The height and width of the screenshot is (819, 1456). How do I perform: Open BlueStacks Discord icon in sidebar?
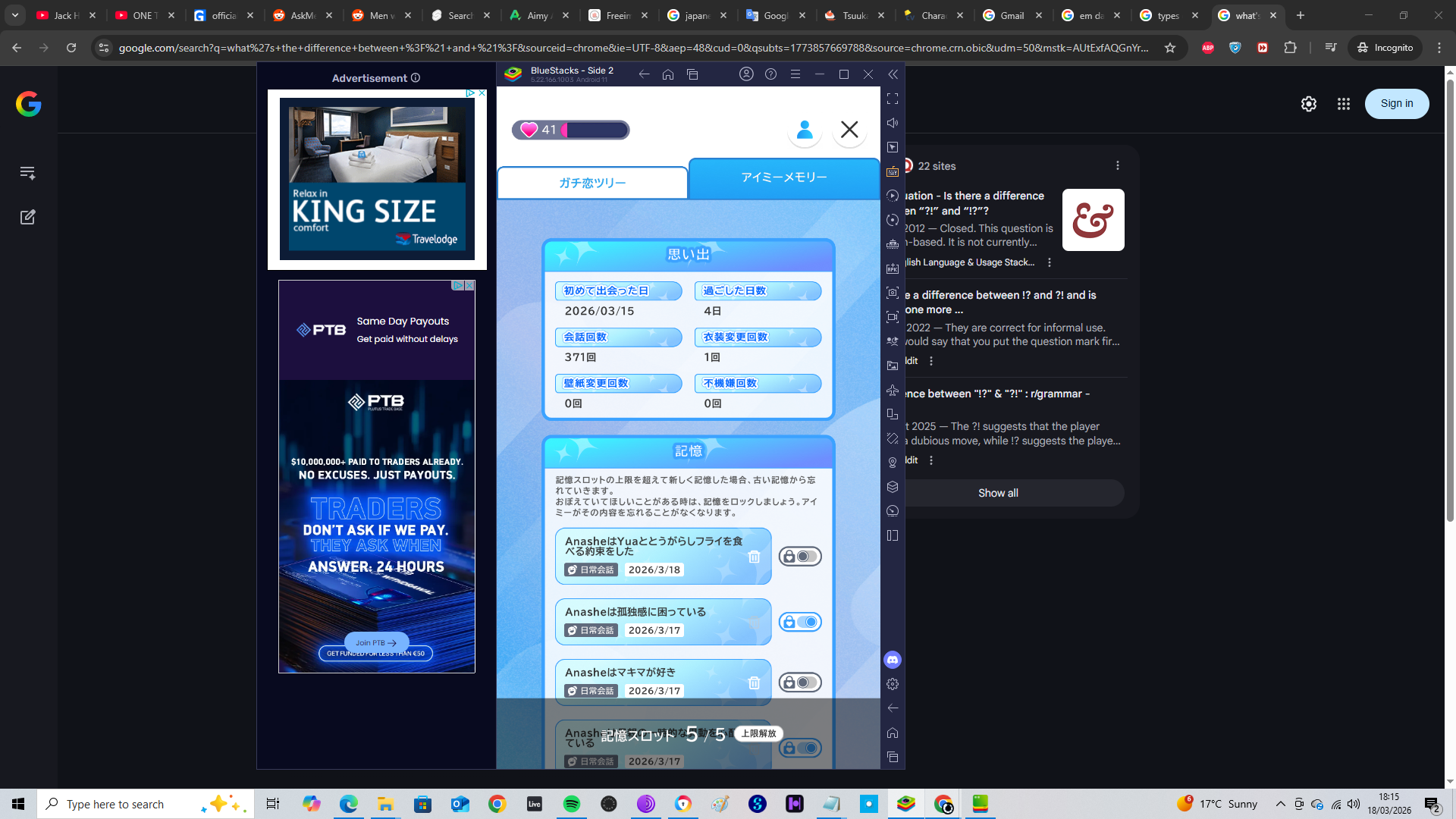(893, 660)
